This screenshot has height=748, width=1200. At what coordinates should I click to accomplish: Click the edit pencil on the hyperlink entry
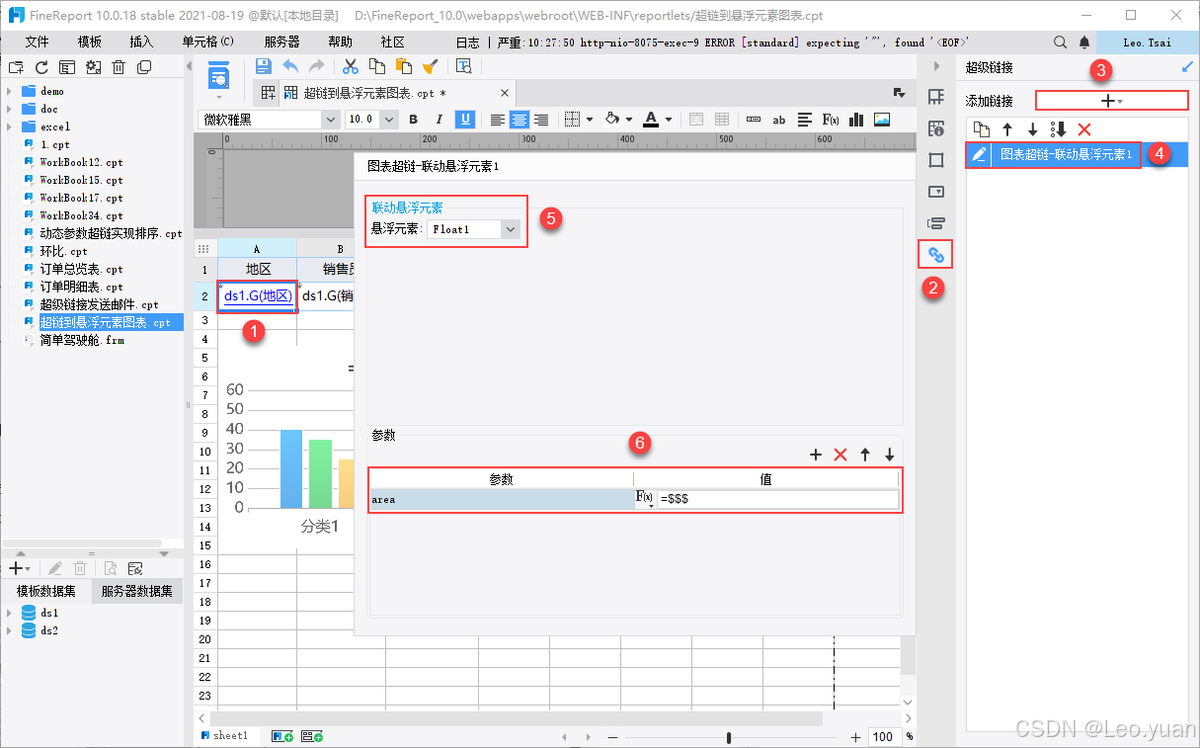979,154
